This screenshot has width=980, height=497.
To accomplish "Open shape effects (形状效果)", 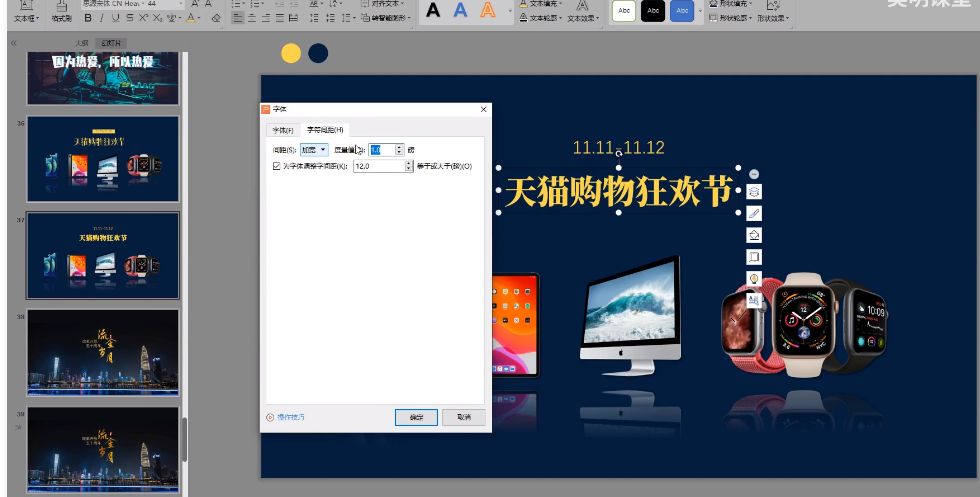I will [x=773, y=12].
